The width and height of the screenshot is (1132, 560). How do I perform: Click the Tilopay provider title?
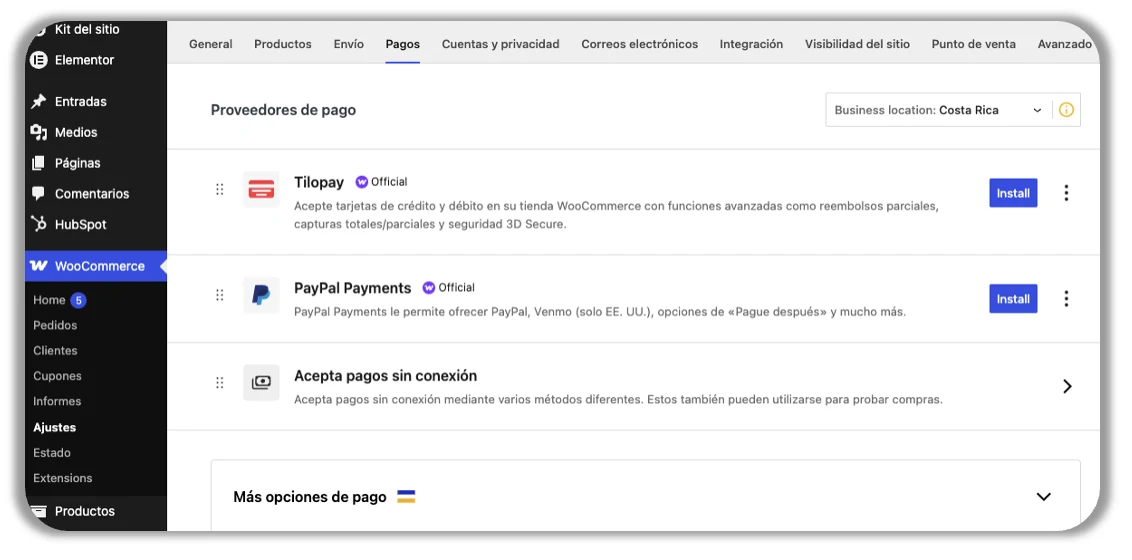[319, 183]
